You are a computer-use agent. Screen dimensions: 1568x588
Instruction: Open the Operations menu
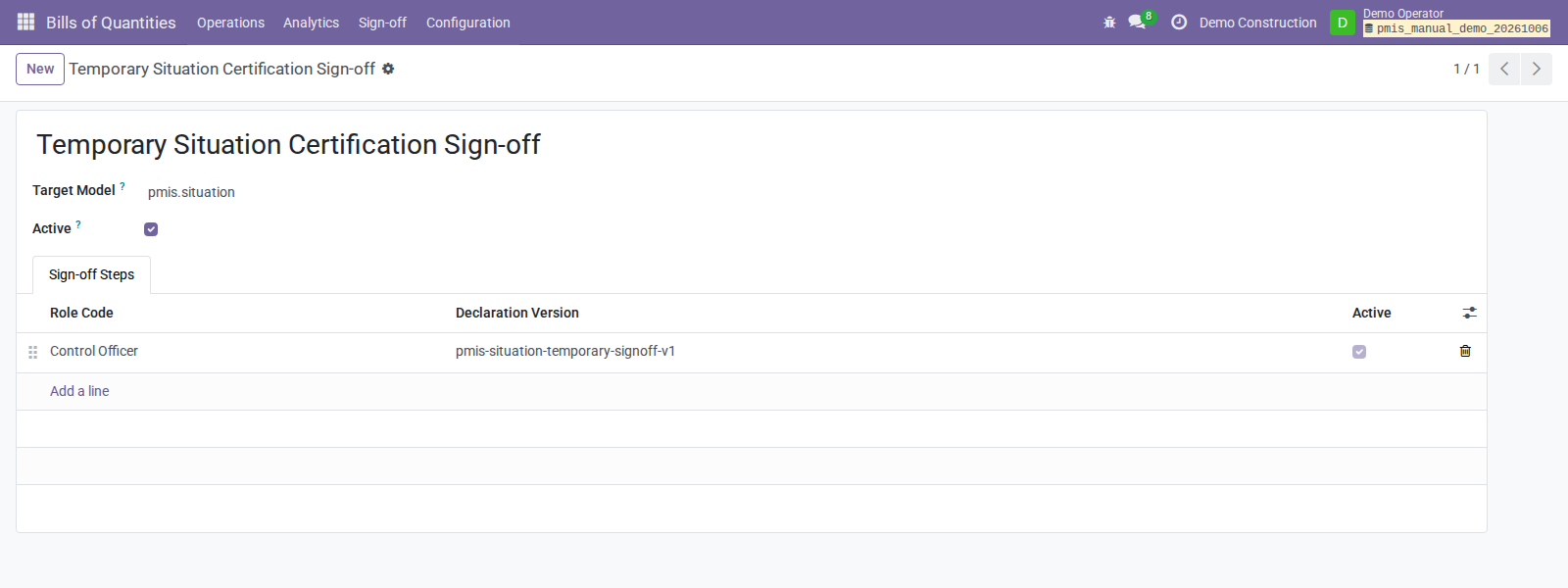click(x=230, y=23)
